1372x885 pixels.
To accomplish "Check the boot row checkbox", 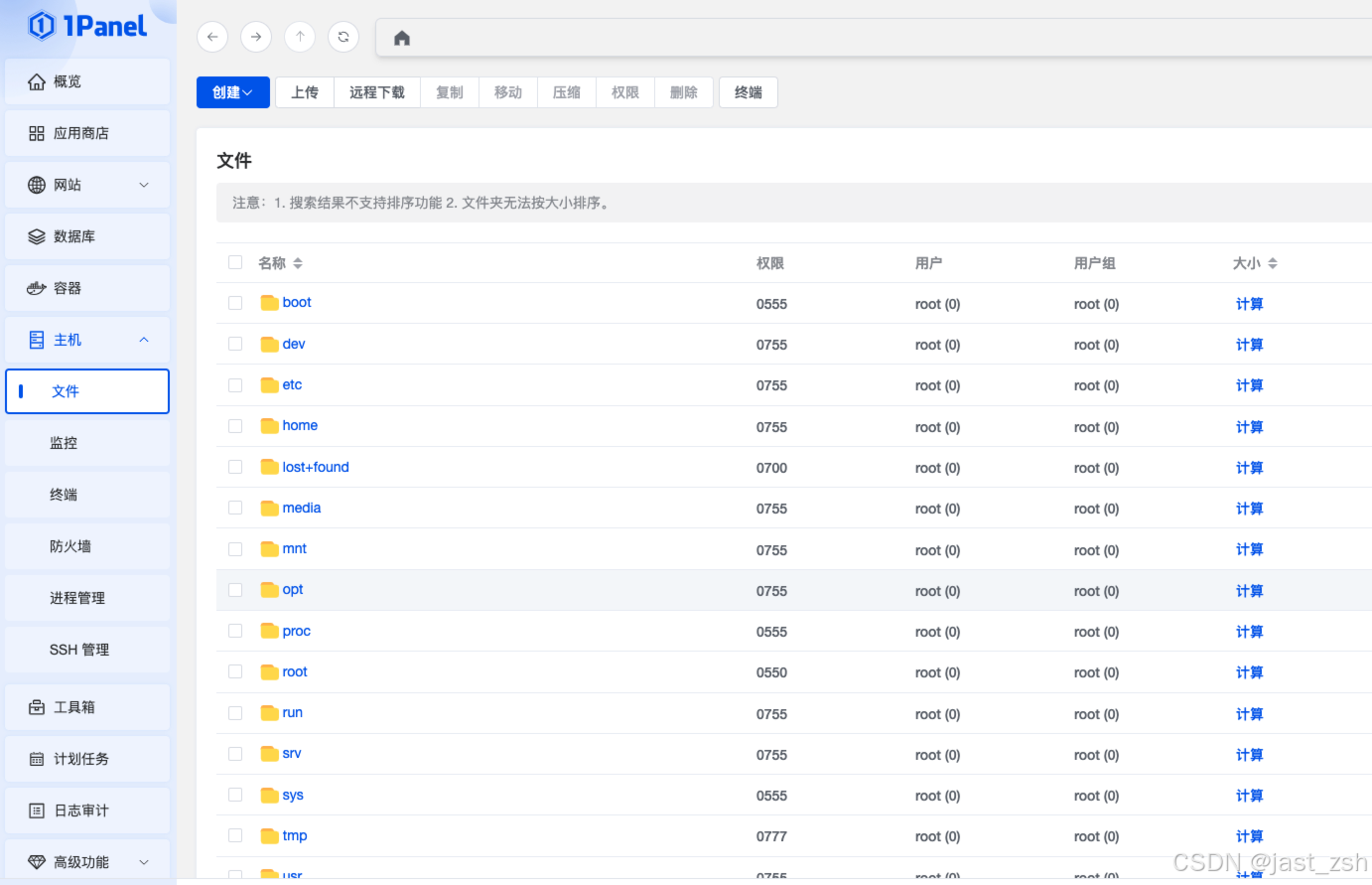I will 235,303.
